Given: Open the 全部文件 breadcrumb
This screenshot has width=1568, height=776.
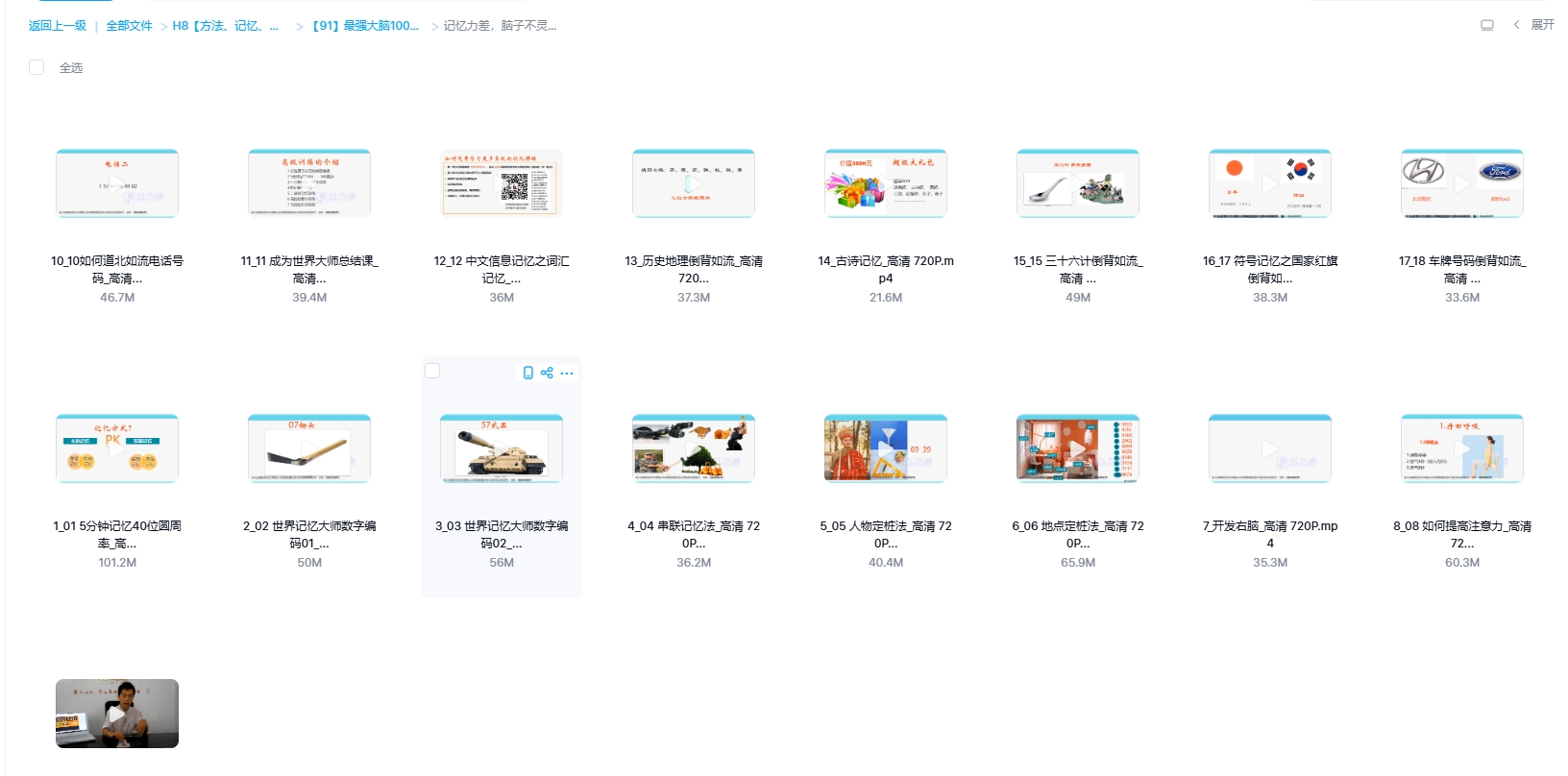Looking at the screenshot, I should point(129,26).
